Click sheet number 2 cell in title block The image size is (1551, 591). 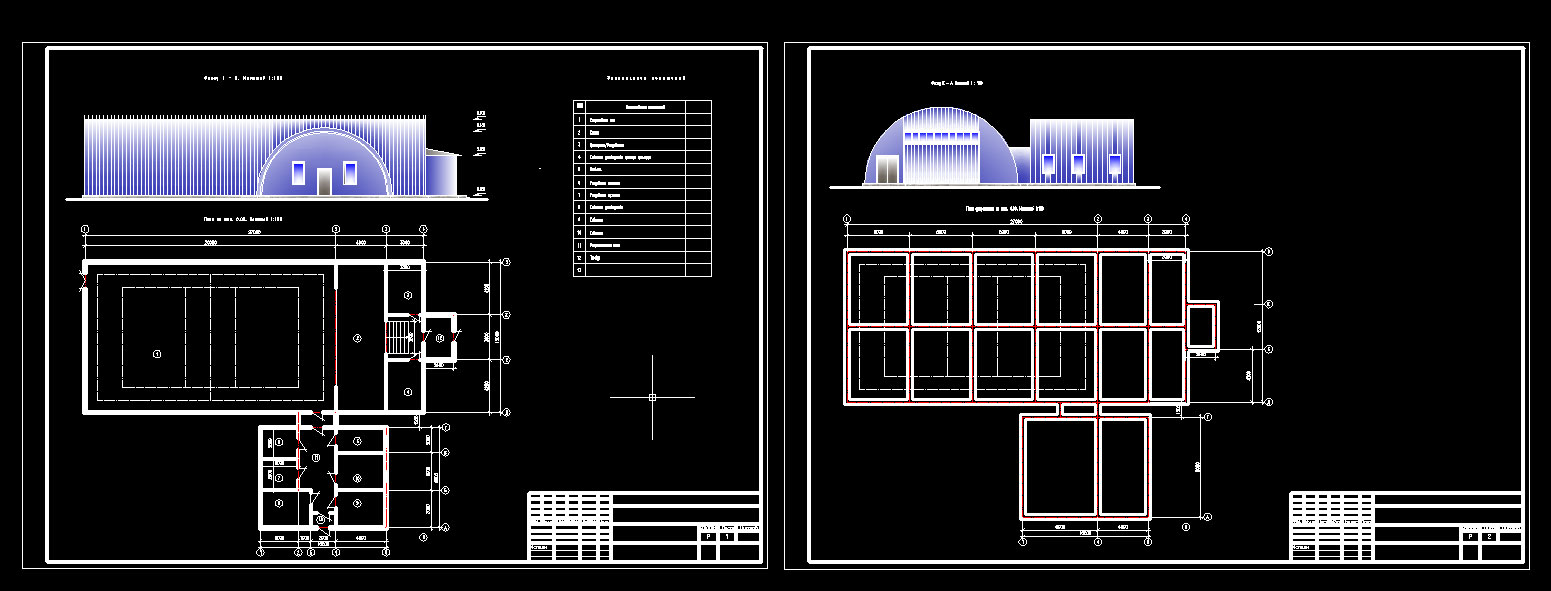tap(1490, 537)
